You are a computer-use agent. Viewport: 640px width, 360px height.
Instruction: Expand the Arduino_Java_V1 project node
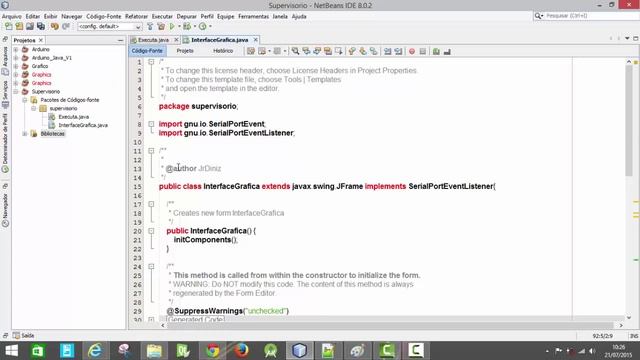tap(16, 58)
